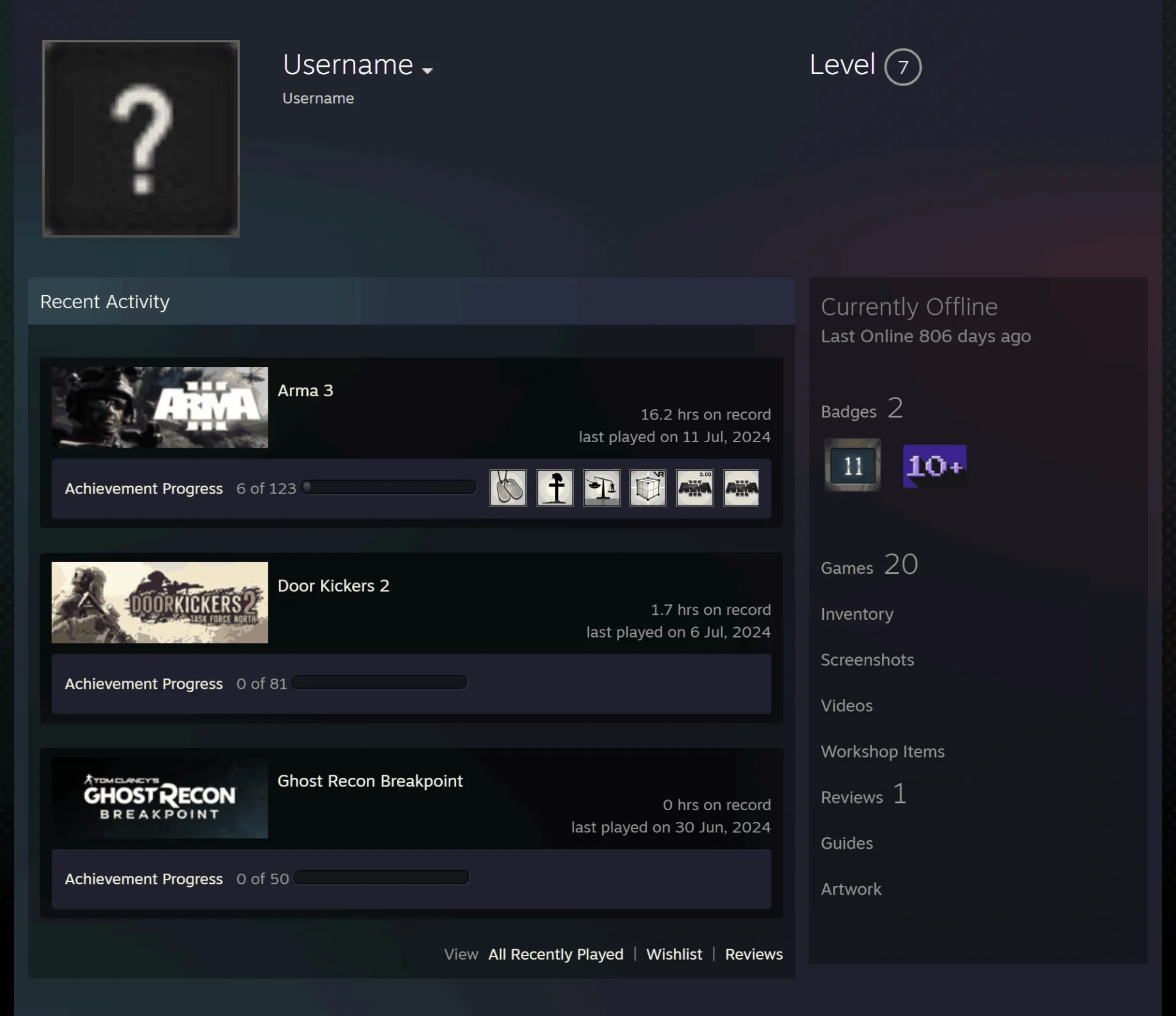1176x1016 pixels.
Task: Click Achievement Progress label for Ghost Recon Breakpoint
Action: click(x=144, y=879)
